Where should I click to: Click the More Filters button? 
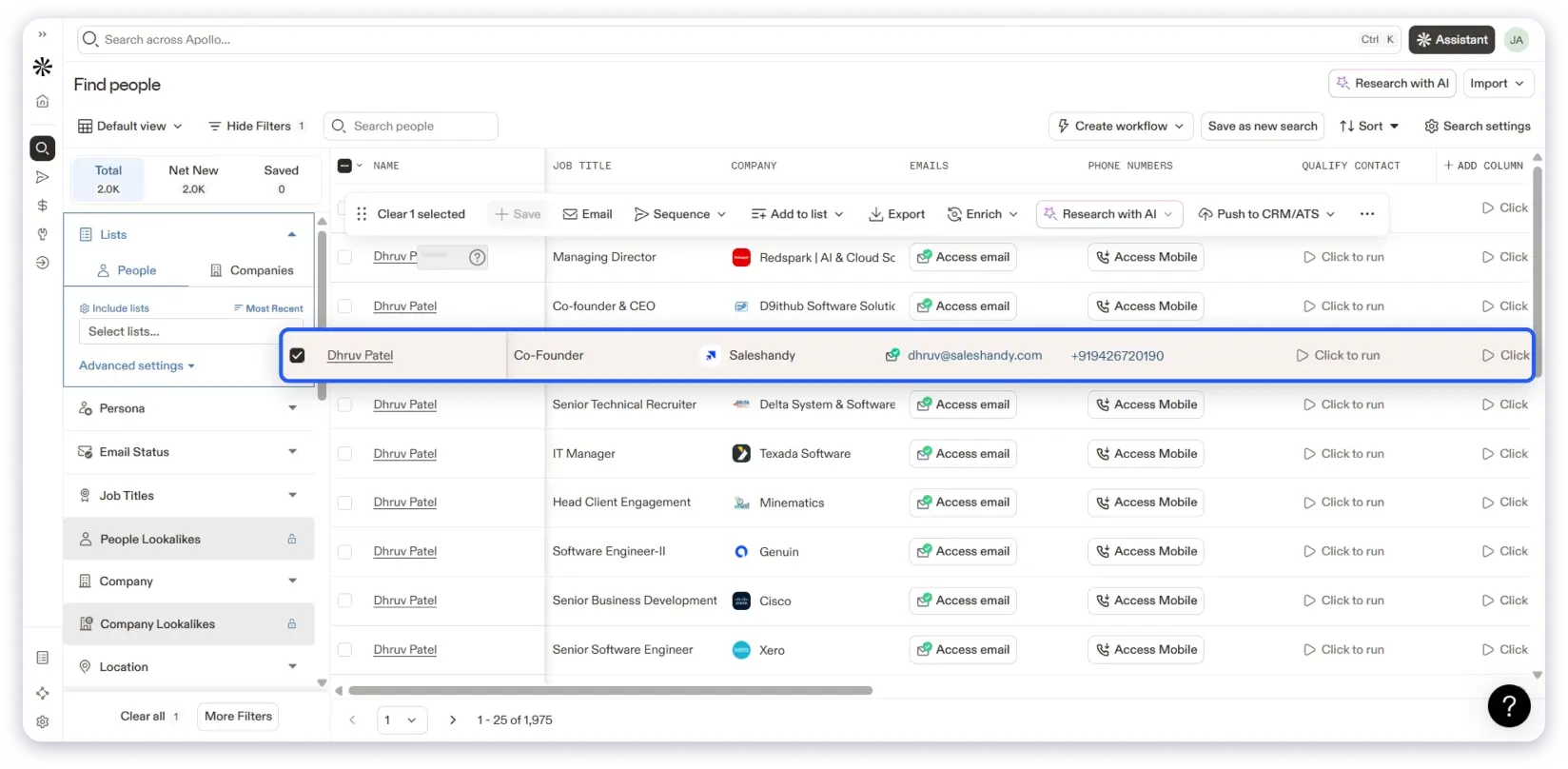coord(238,717)
